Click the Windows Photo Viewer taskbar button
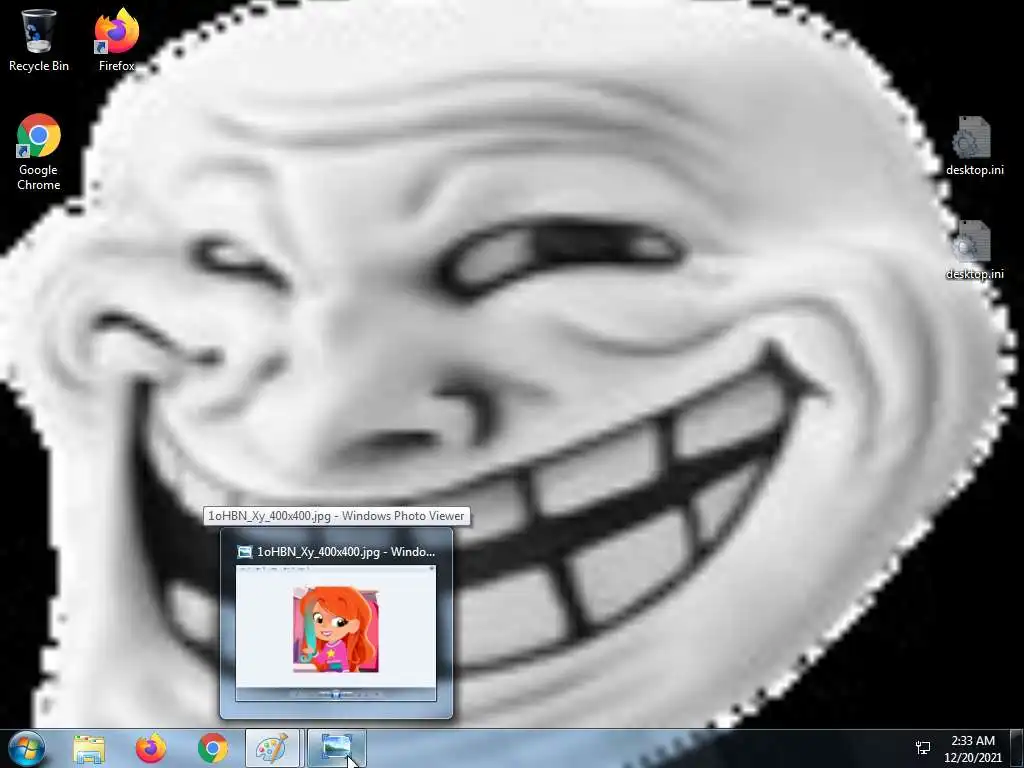Screen dimensions: 1024x768 point(336,748)
